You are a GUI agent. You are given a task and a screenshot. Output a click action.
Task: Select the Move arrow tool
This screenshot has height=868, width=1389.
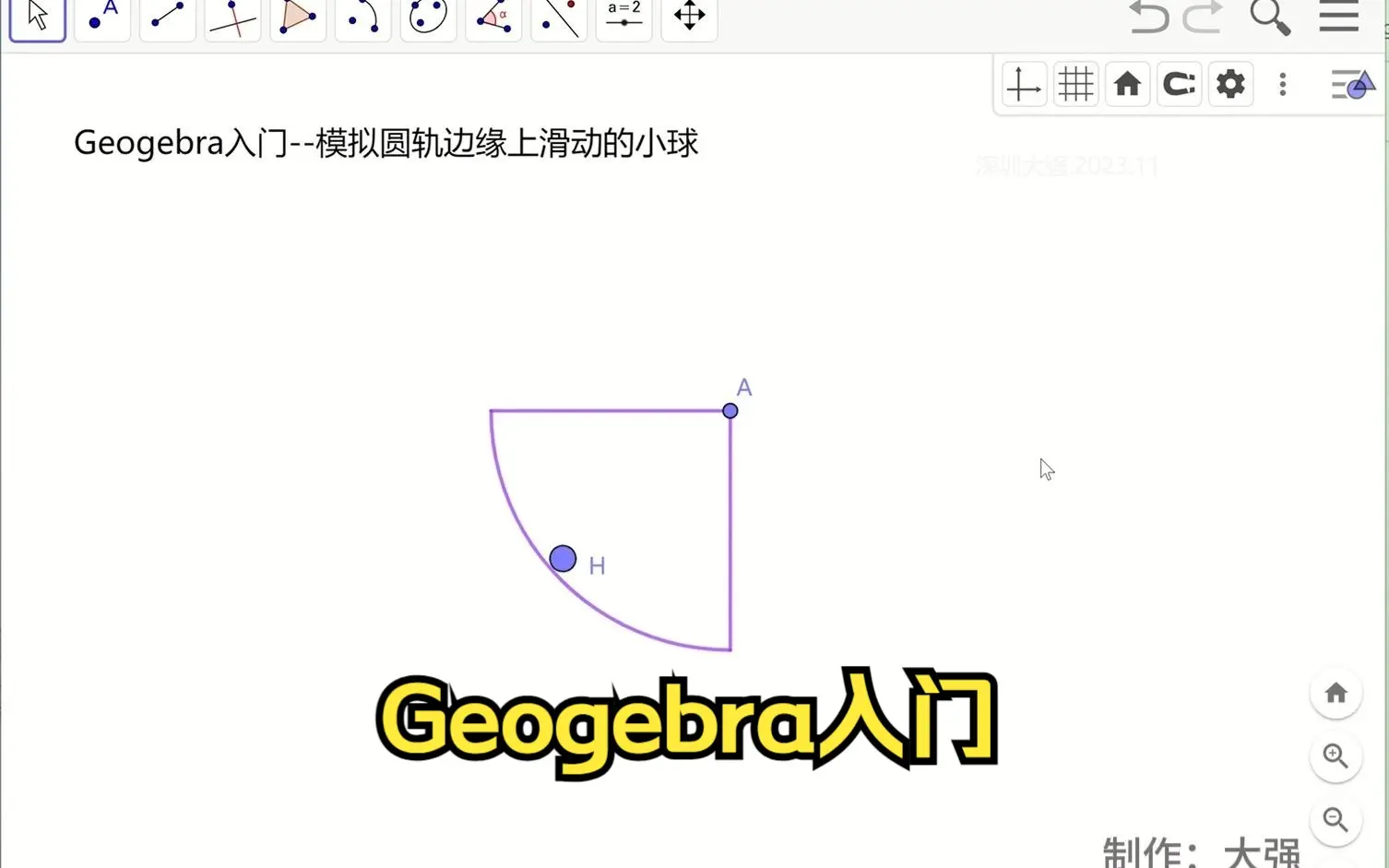[38, 17]
